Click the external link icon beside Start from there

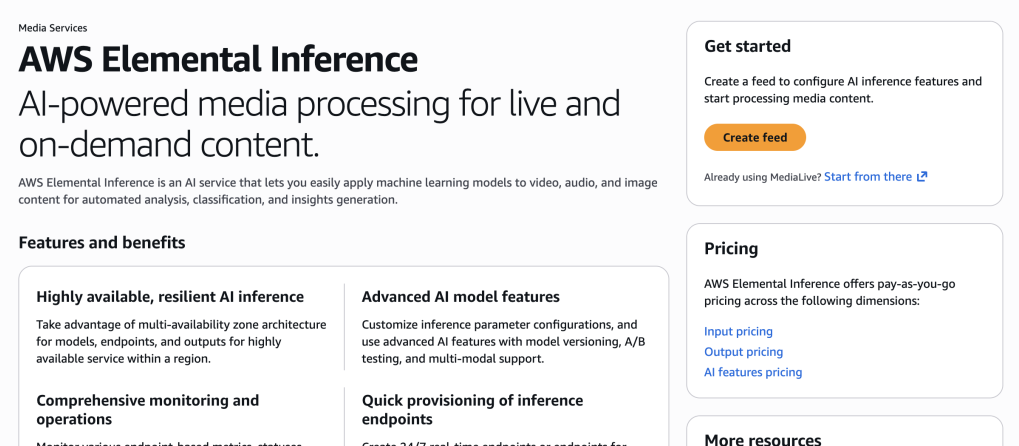(922, 177)
